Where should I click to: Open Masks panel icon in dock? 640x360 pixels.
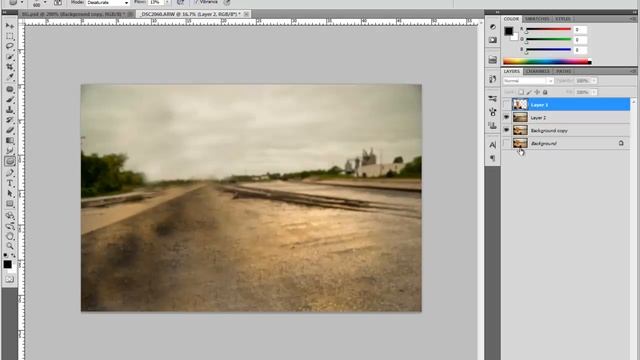[x=493, y=40]
